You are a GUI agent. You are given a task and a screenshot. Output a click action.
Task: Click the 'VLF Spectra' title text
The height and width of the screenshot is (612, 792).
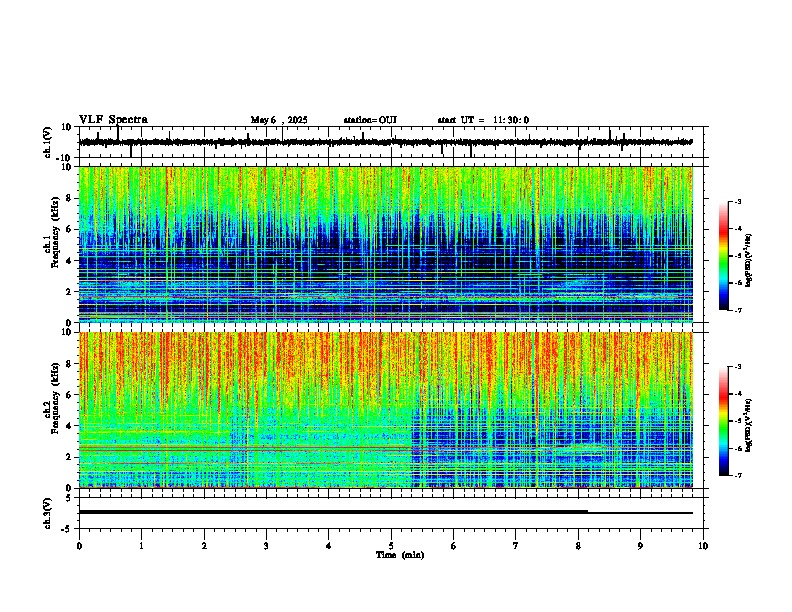pyautogui.click(x=113, y=120)
